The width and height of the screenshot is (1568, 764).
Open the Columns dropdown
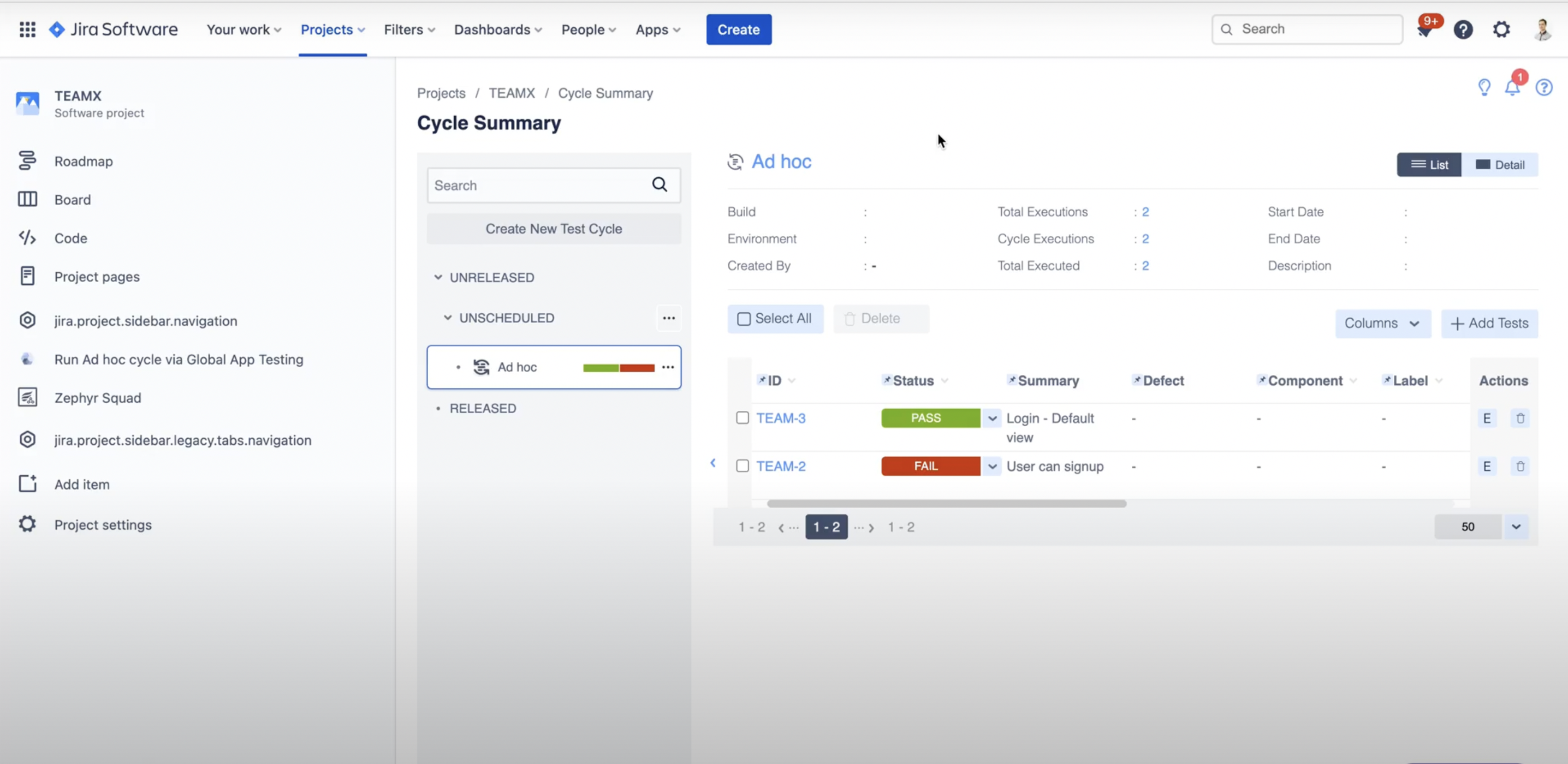click(1382, 324)
